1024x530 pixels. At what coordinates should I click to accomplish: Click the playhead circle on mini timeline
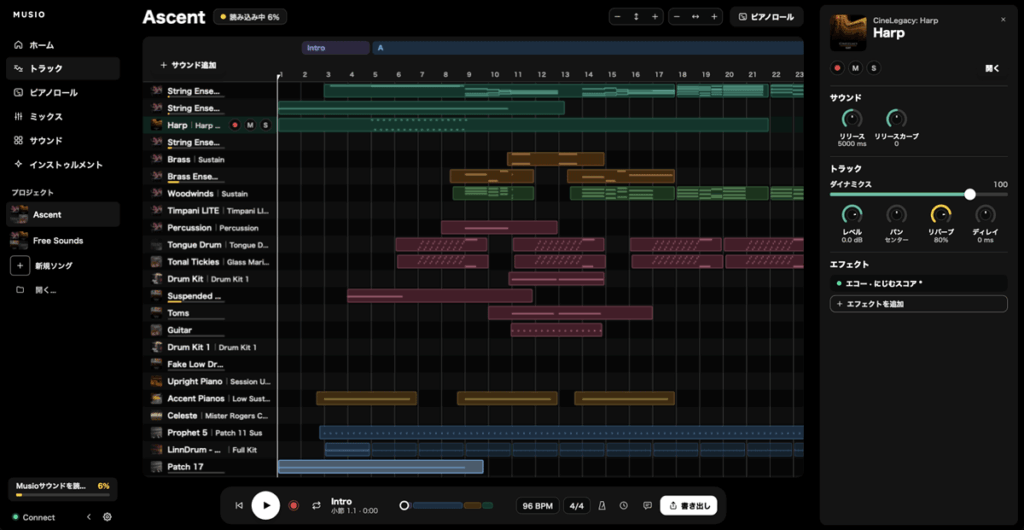404,505
